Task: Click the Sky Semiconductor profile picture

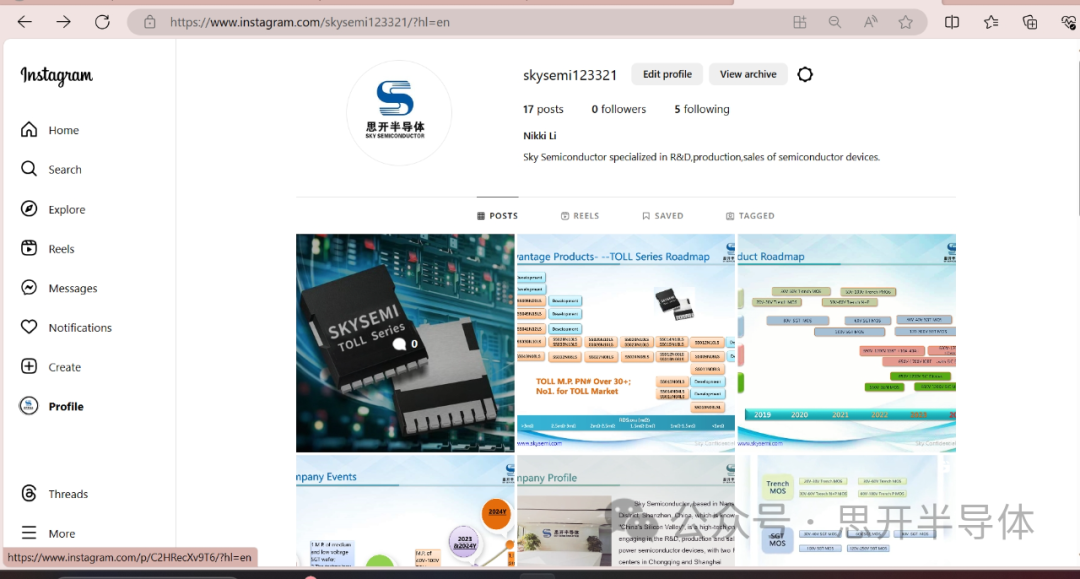Action: coord(398,113)
